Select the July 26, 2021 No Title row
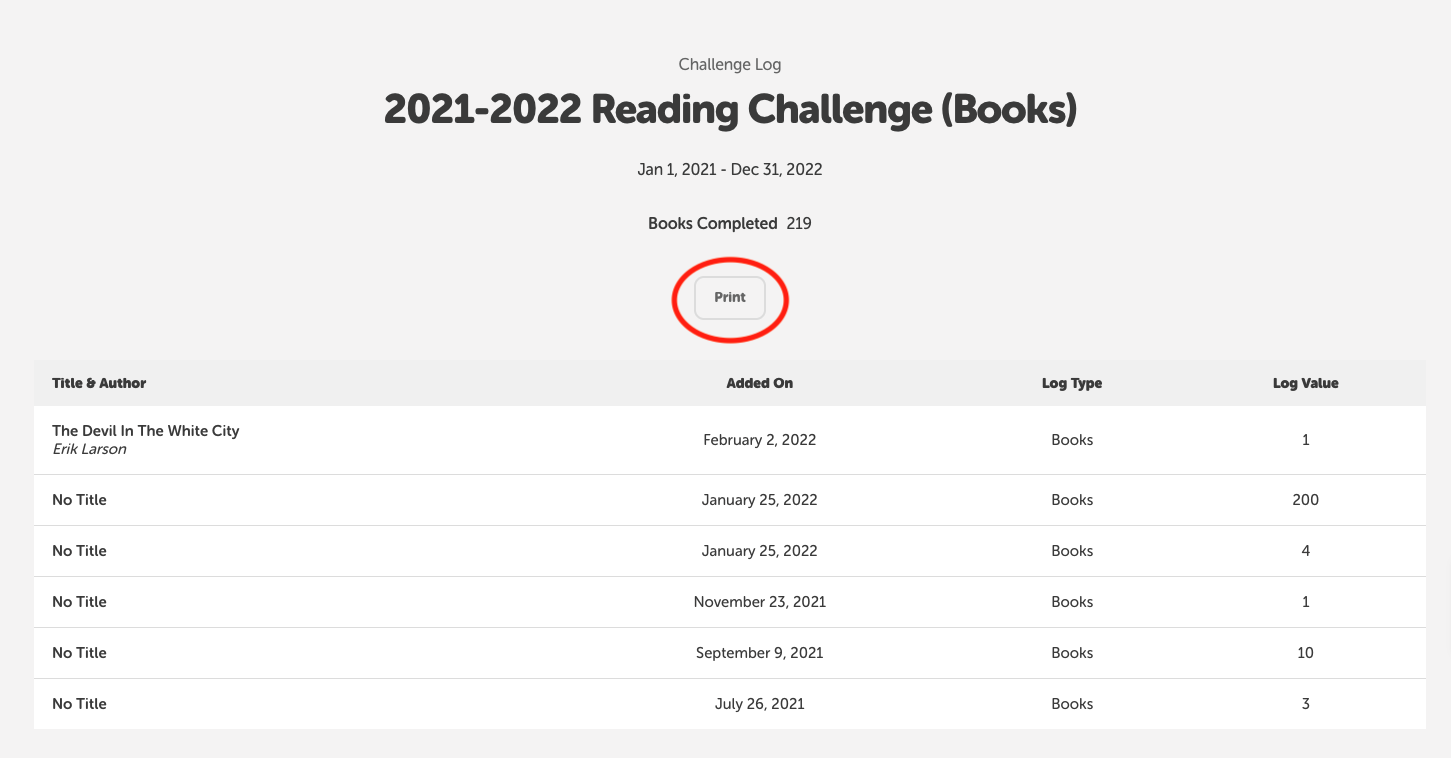1451x758 pixels. 79,703
